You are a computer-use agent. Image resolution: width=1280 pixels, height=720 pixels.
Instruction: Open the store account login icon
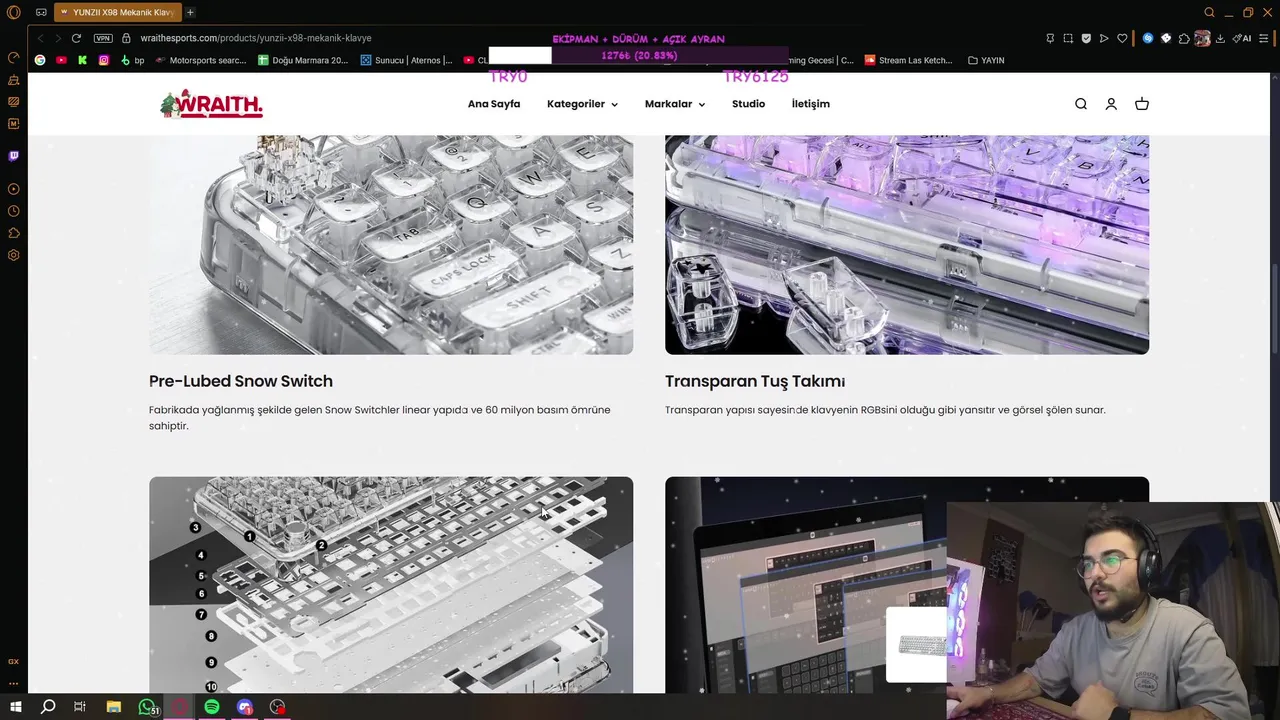coord(1111,104)
